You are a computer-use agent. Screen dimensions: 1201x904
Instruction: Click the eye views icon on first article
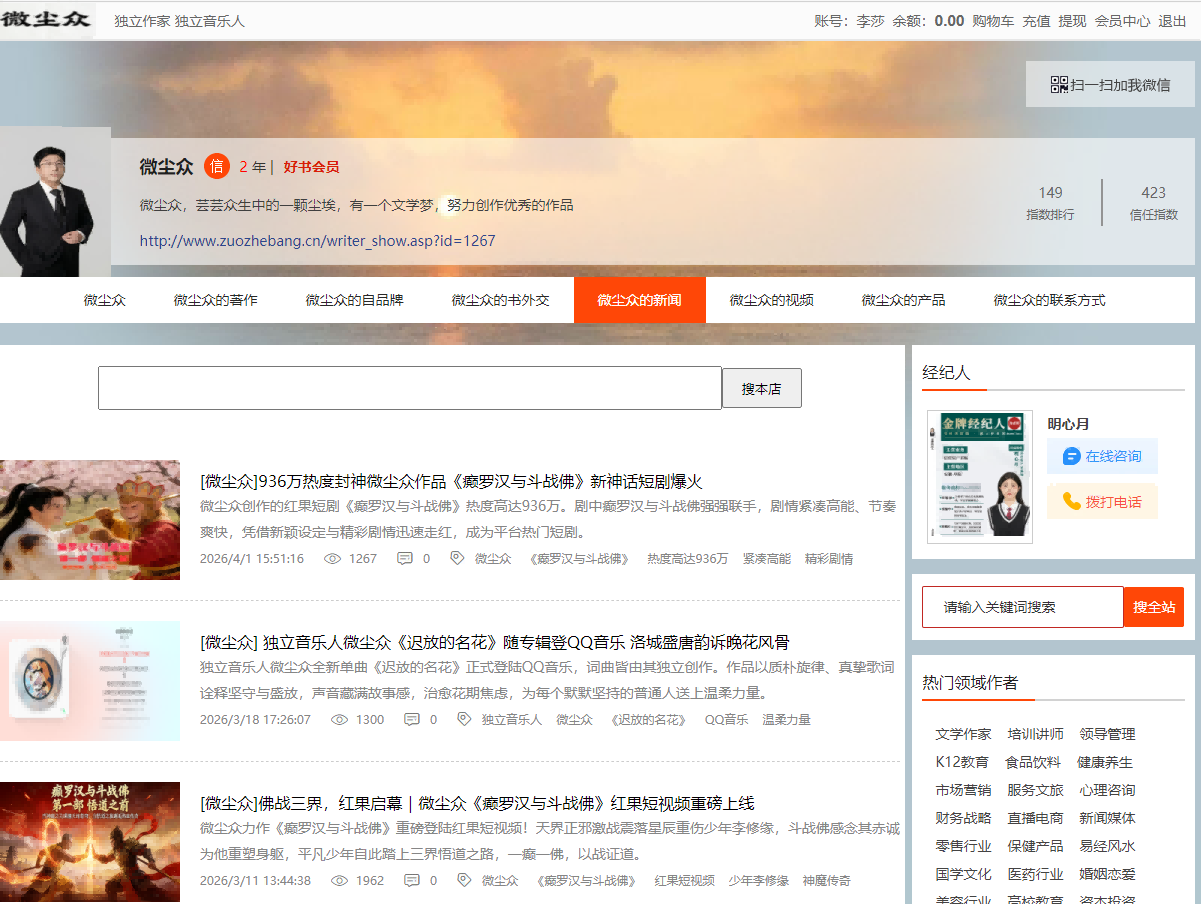(x=333, y=559)
